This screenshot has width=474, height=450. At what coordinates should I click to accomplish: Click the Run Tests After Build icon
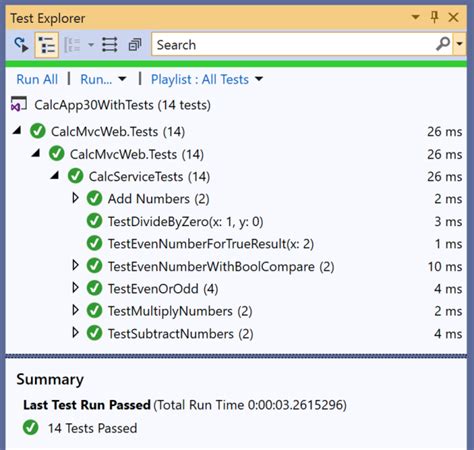click(21, 45)
